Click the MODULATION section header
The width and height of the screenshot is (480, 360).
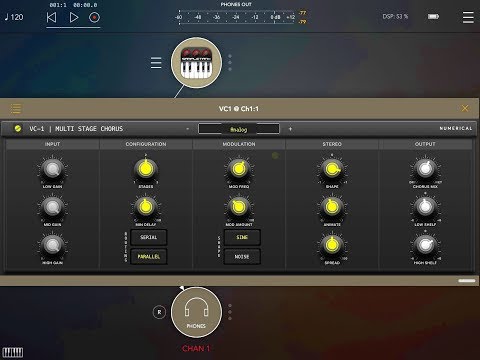(239, 144)
